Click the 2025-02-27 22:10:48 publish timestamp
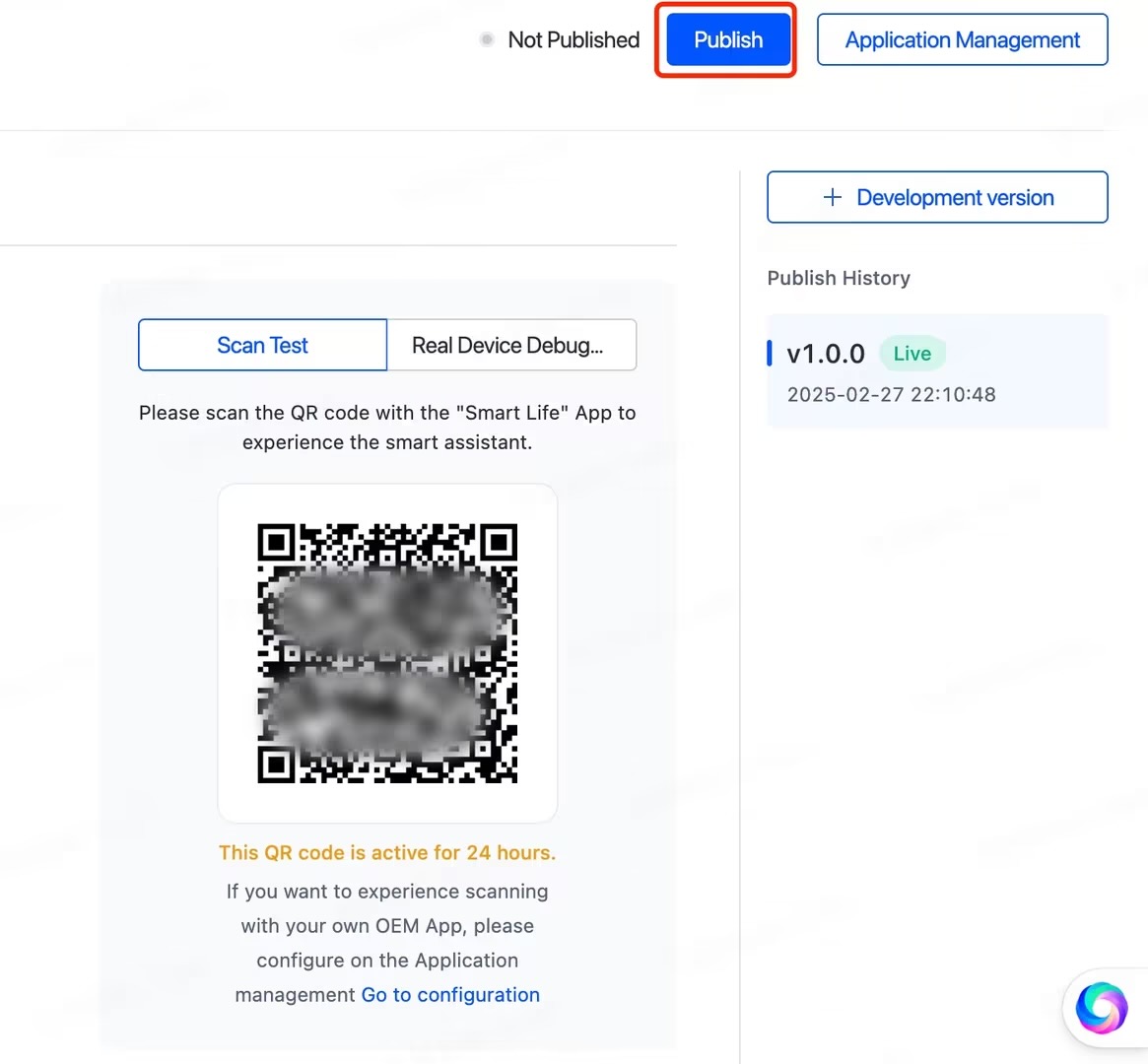Viewport: 1148px width, 1064px height. pos(891,395)
